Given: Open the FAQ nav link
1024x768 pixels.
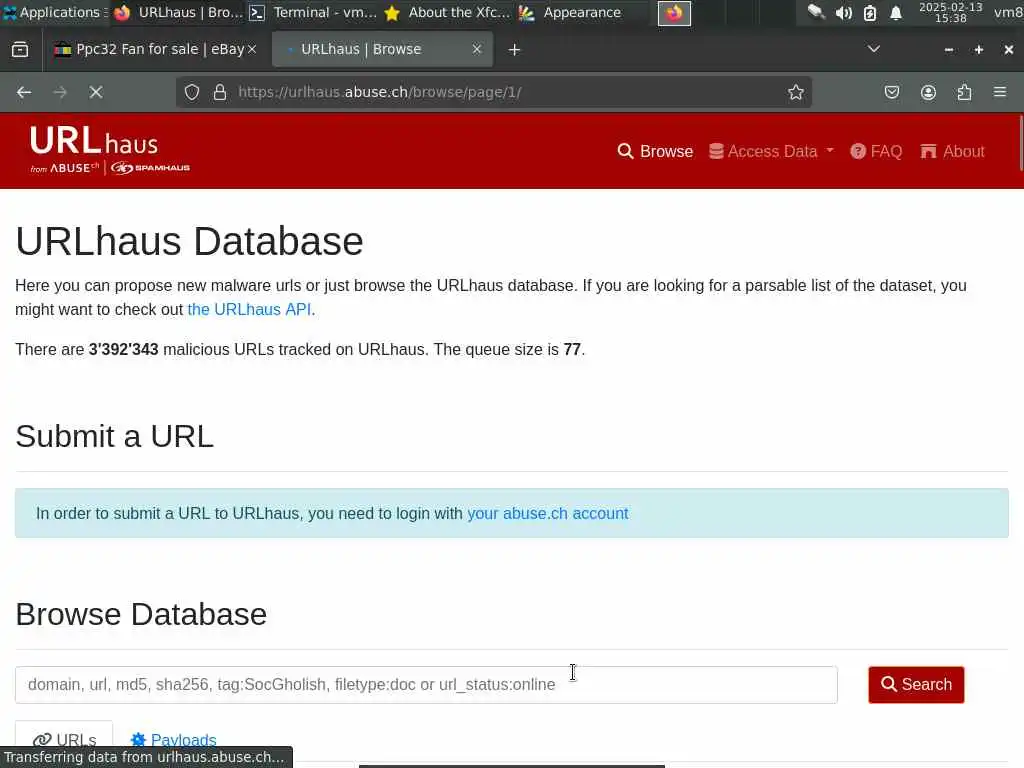Looking at the screenshot, I should point(876,152).
